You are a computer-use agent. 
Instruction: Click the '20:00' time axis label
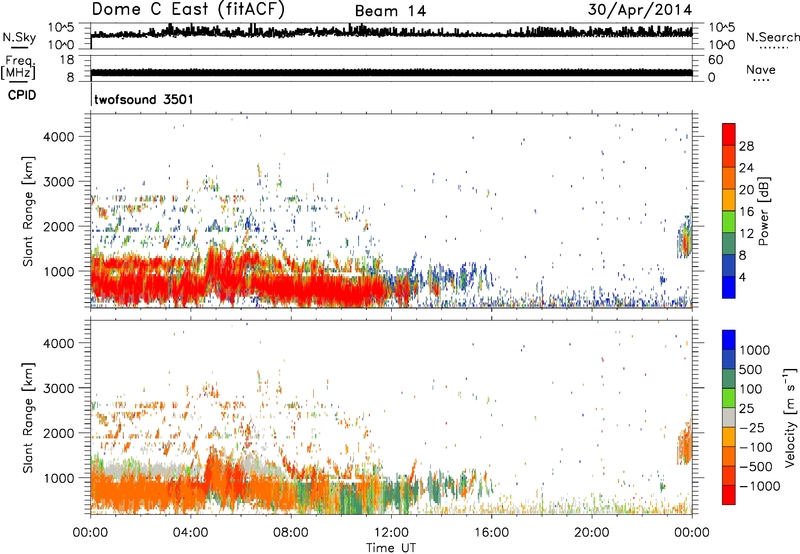tap(592, 533)
